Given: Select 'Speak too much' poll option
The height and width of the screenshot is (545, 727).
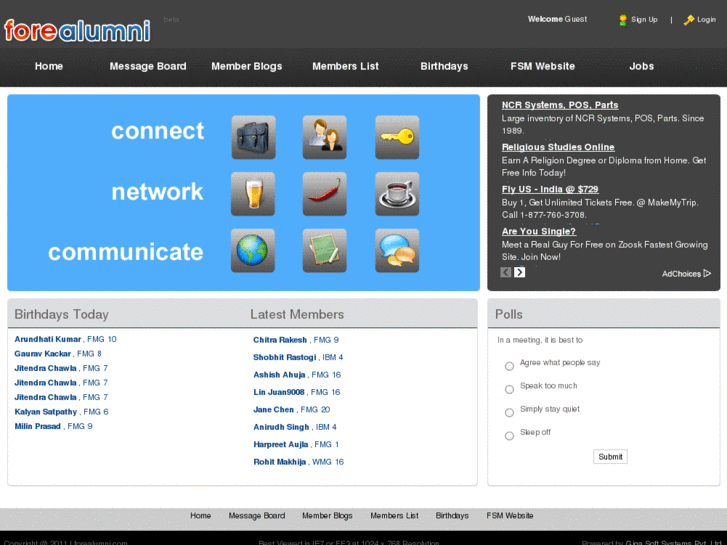Looking at the screenshot, I should tap(509, 390).
